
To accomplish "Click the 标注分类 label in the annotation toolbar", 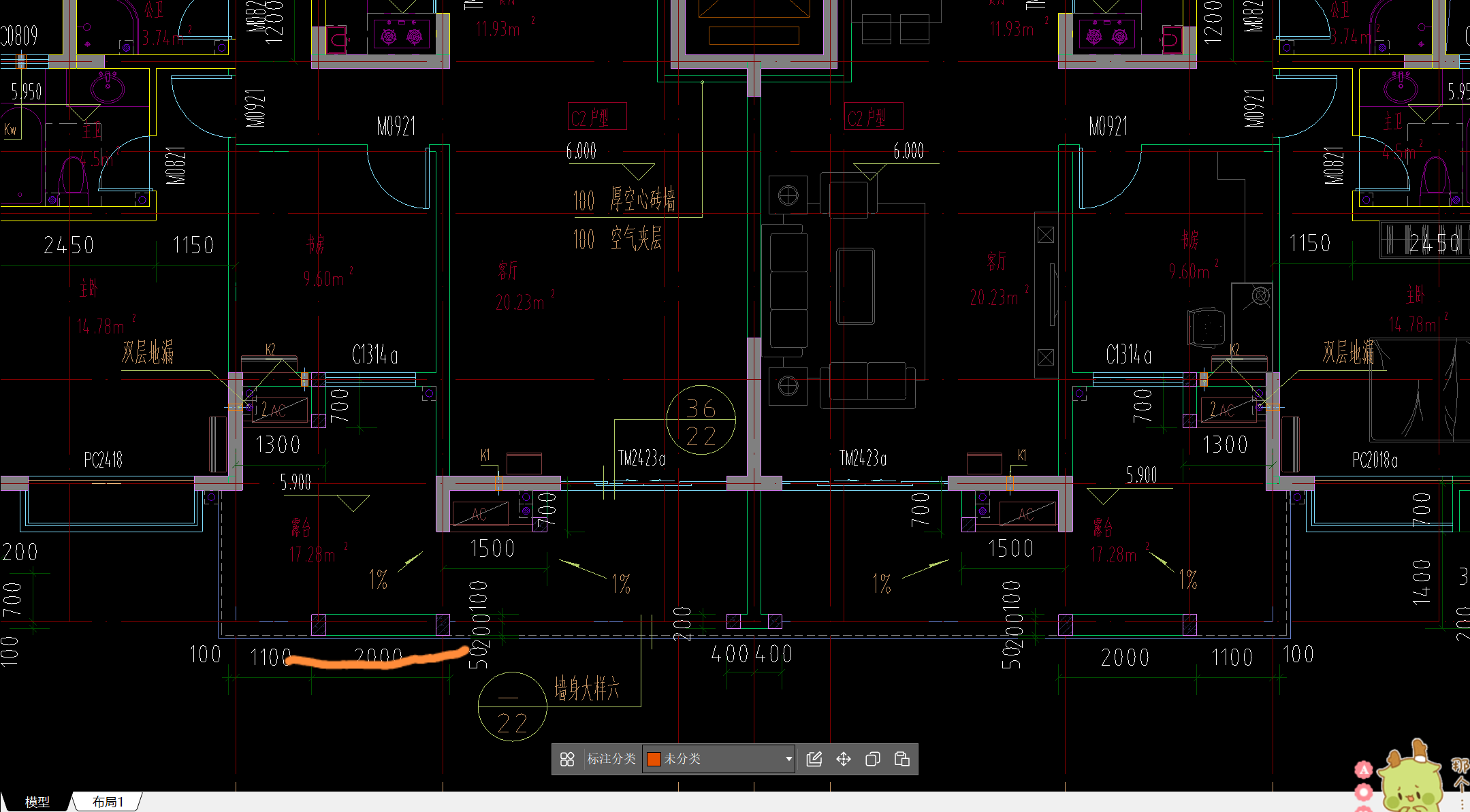I will click(x=611, y=759).
